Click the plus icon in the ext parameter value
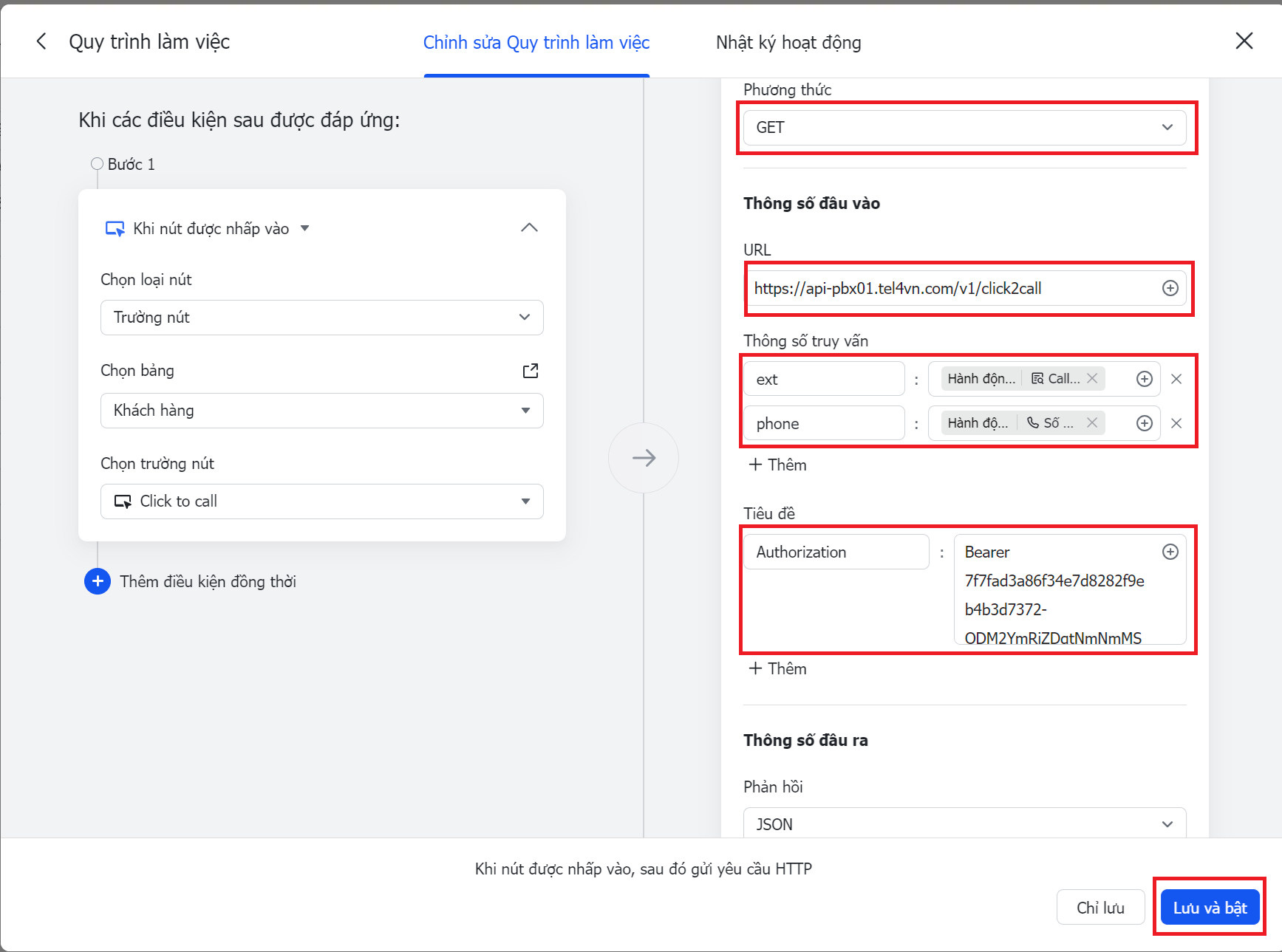Image resolution: width=1282 pixels, height=952 pixels. (1144, 379)
